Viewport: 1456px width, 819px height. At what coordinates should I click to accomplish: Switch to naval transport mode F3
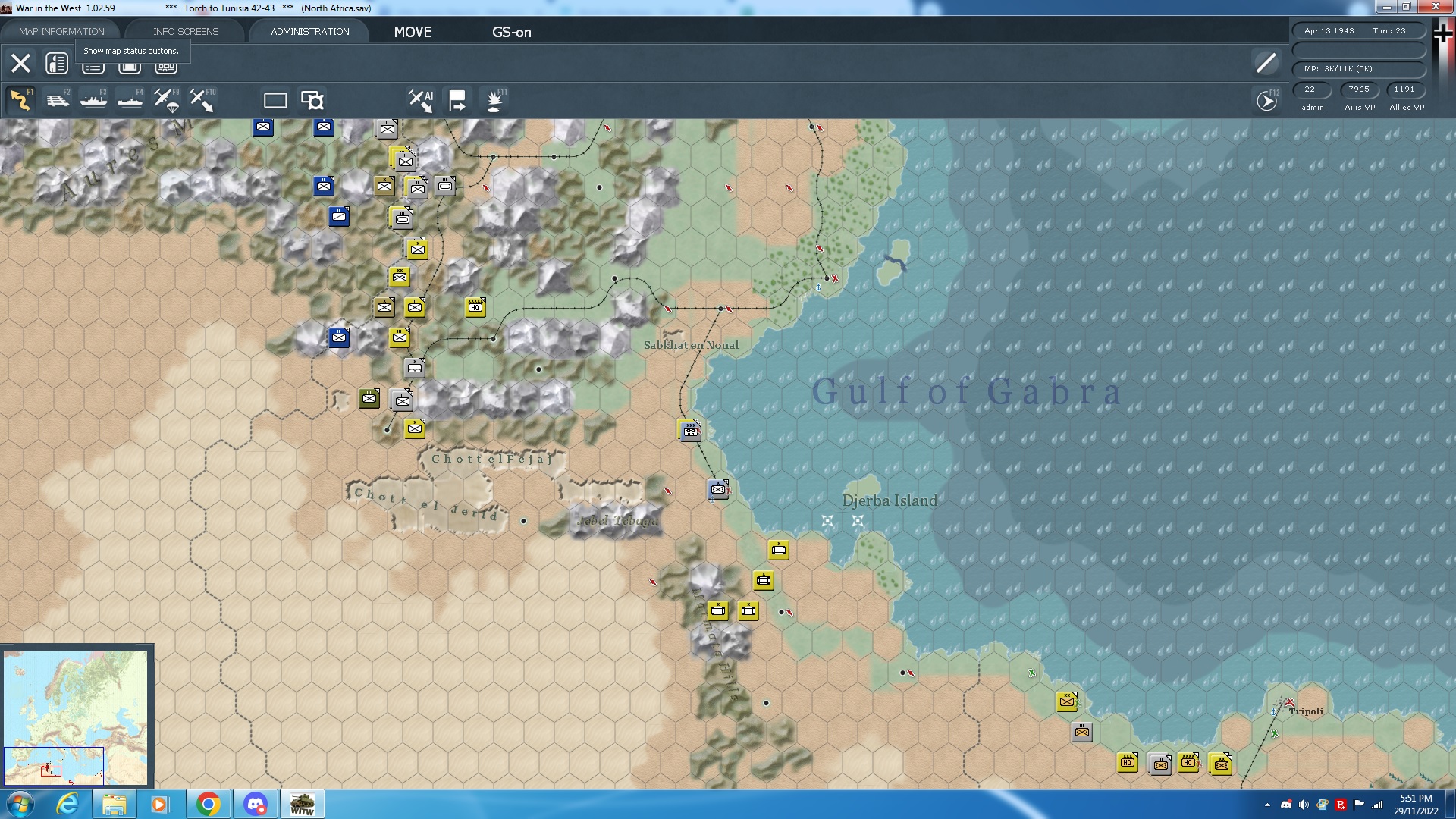tap(93, 100)
